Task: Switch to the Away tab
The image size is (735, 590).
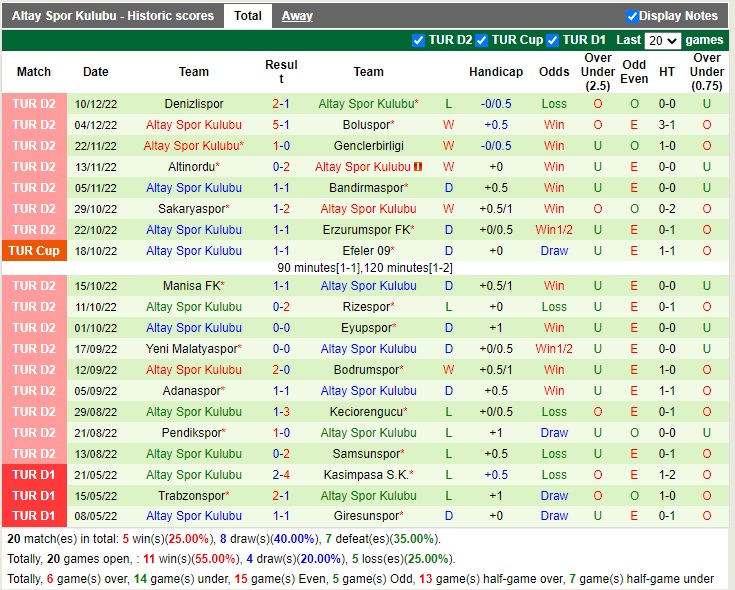Action: pyautogui.click(x=297, y=16)
